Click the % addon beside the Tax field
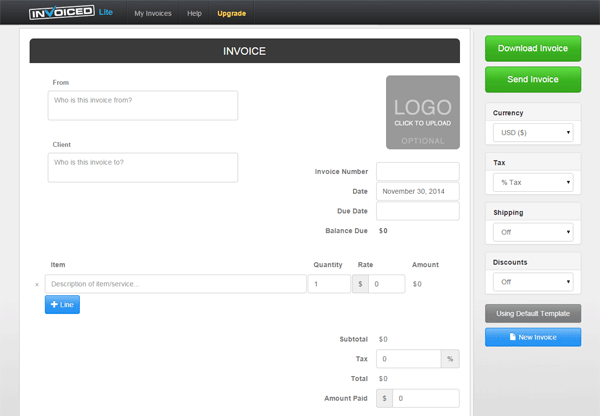Screen dimensions: 600x416 (450, 359)
